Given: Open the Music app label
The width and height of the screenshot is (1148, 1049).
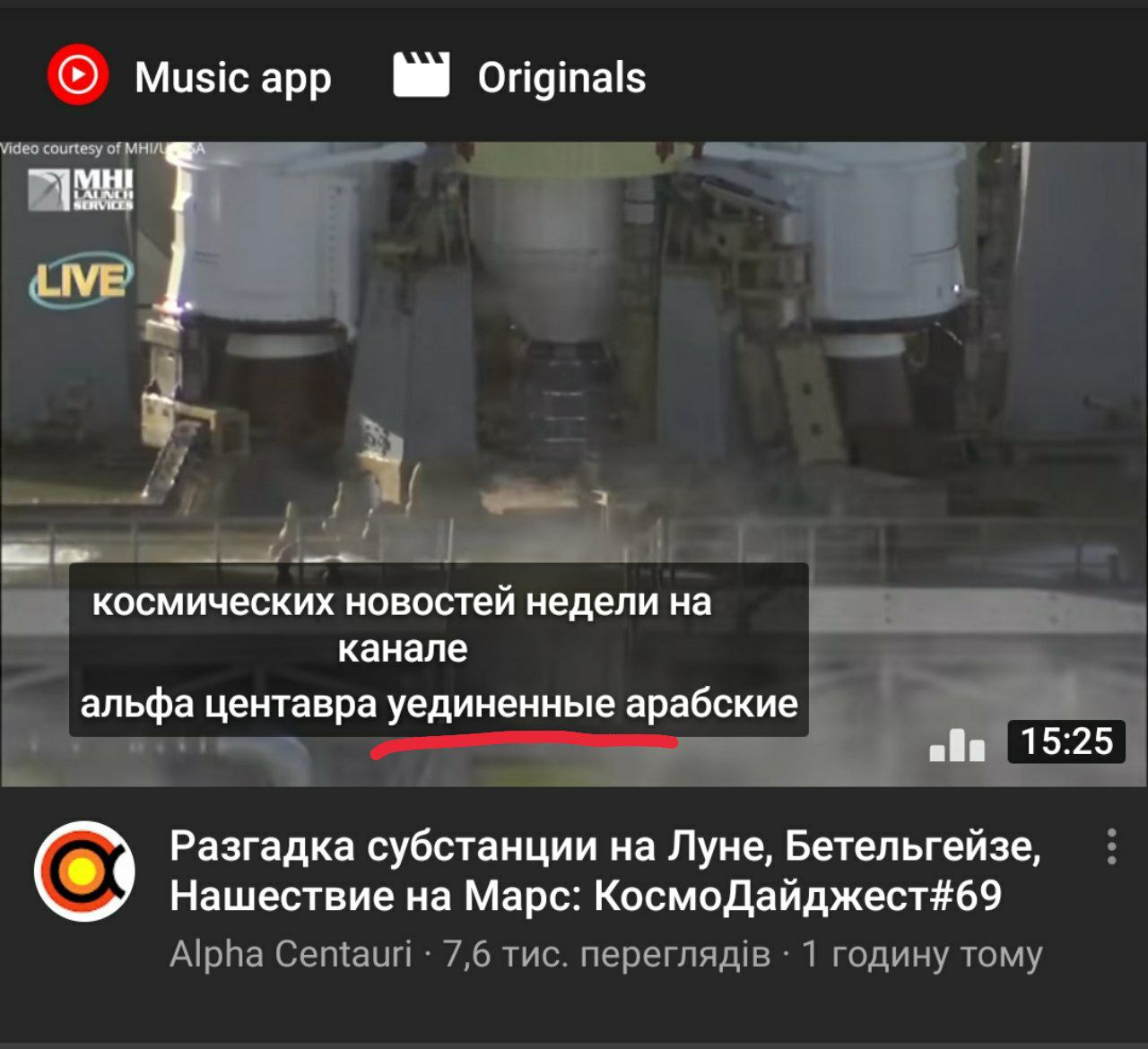Looking at the screenshot, I should (233, 79).
